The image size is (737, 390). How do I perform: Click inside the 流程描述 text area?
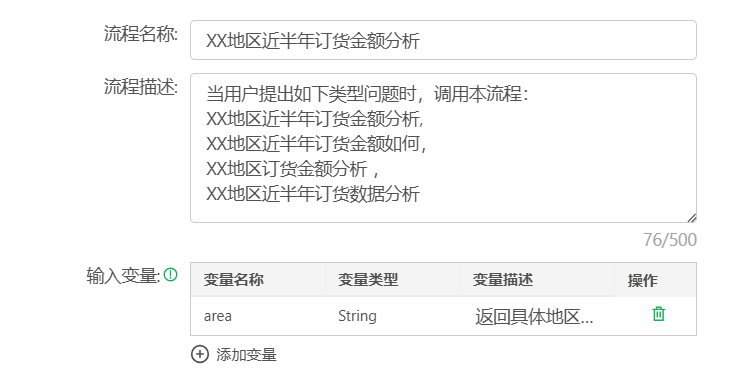(x=443, y=148)
